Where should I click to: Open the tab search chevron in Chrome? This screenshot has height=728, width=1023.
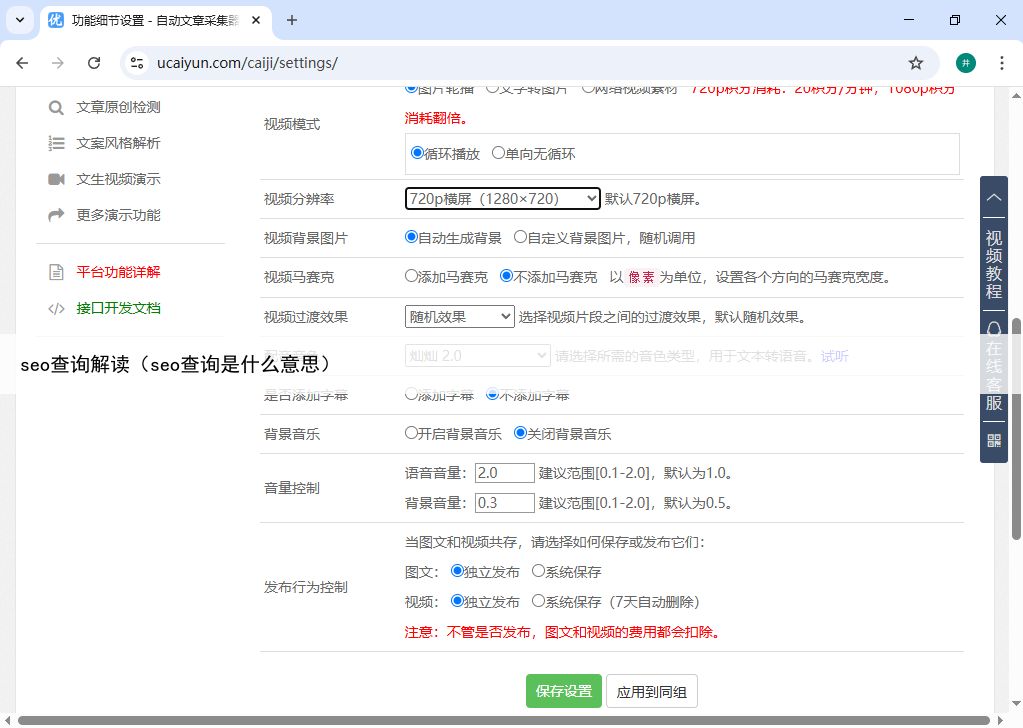pyautogui.click(x=19, y=20)
